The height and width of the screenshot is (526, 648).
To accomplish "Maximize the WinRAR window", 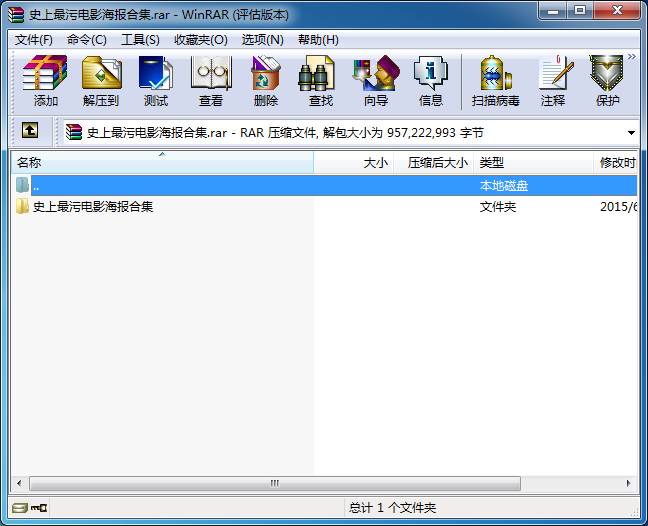I will [580, 11].
